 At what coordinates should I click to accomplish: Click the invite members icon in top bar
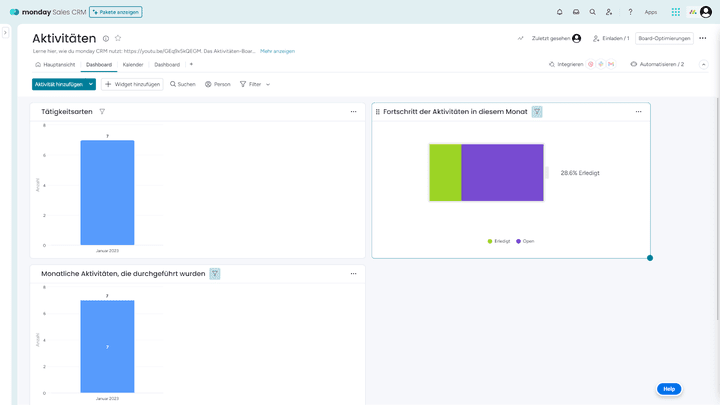(x=609, y=12)
